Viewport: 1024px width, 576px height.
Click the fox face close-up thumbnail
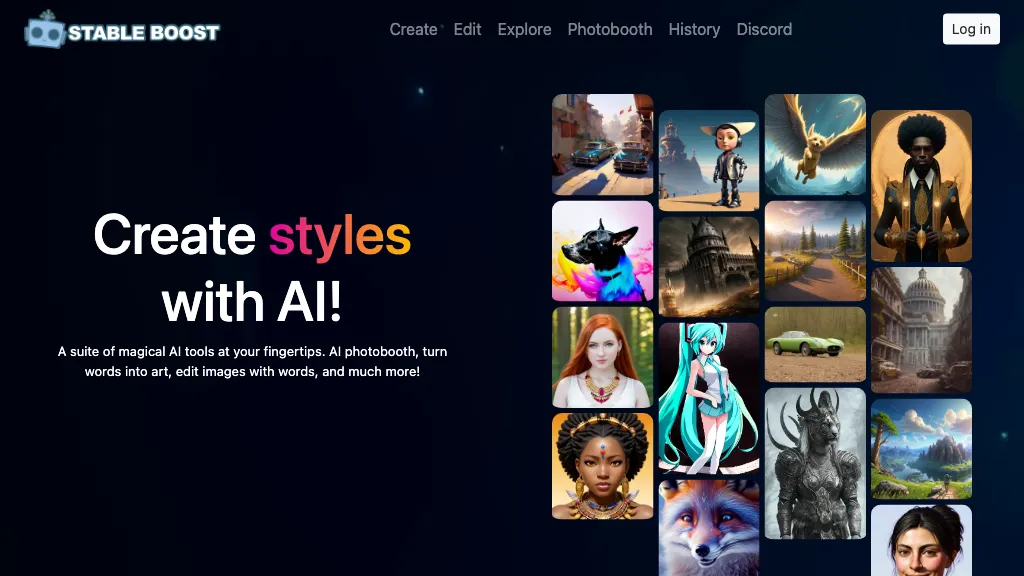click(708, 527)
